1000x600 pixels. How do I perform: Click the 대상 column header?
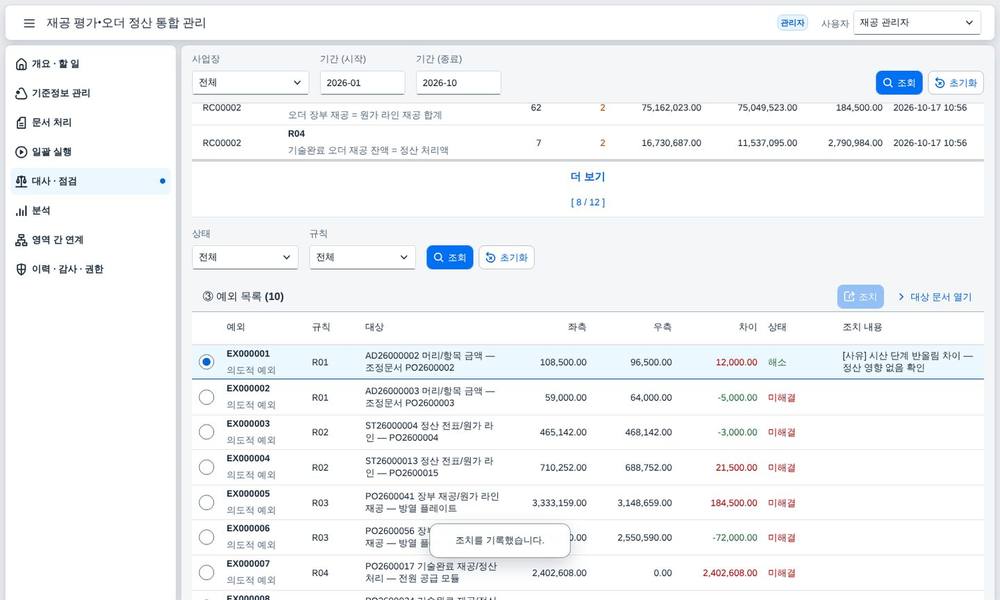click(x=374, y=327)
